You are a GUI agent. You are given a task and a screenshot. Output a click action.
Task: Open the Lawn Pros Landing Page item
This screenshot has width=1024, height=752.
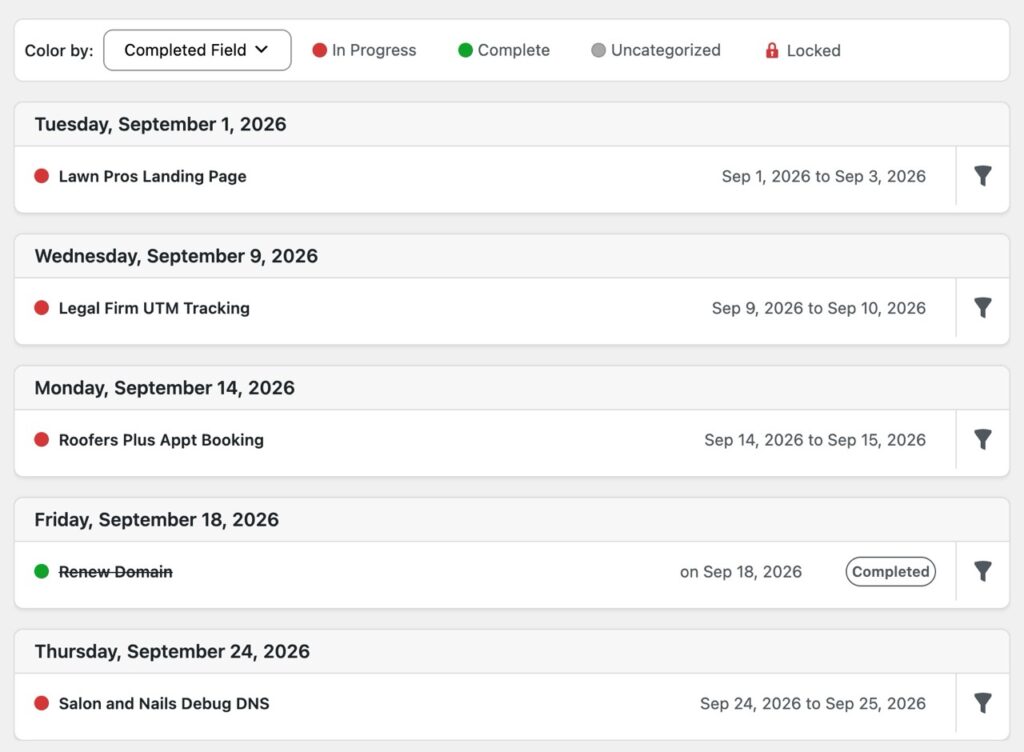[153, 176]
